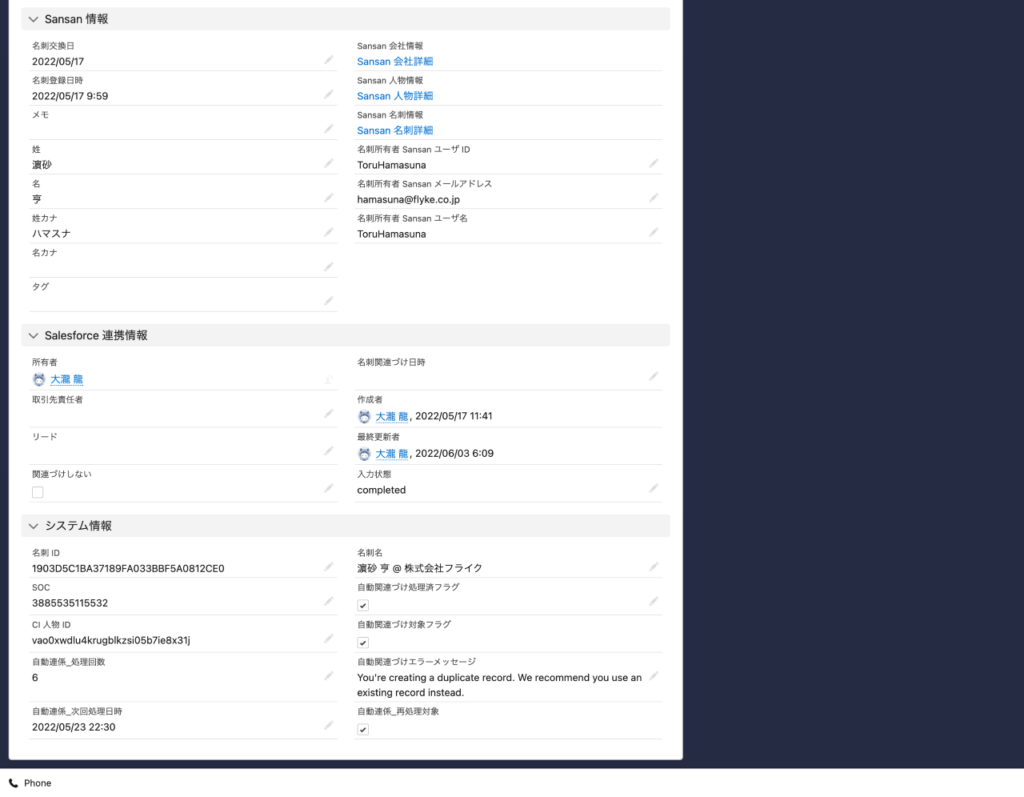Click SOC value 3885535115532
This screenshot has width=1024, height=797.
coord(70,604)
